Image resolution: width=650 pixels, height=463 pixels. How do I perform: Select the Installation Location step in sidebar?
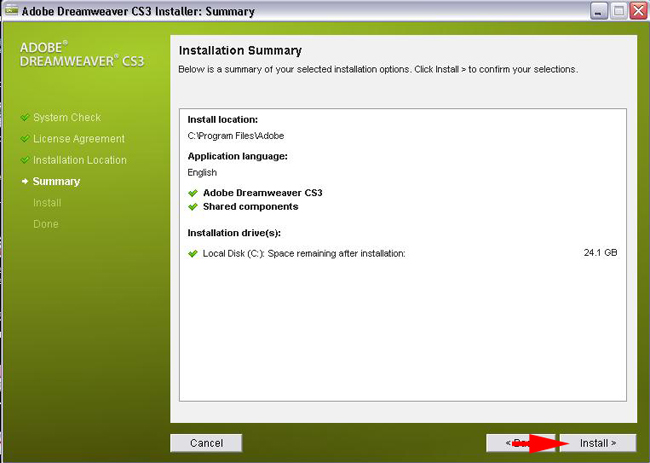pyautogui.click(x=80, y=160)
